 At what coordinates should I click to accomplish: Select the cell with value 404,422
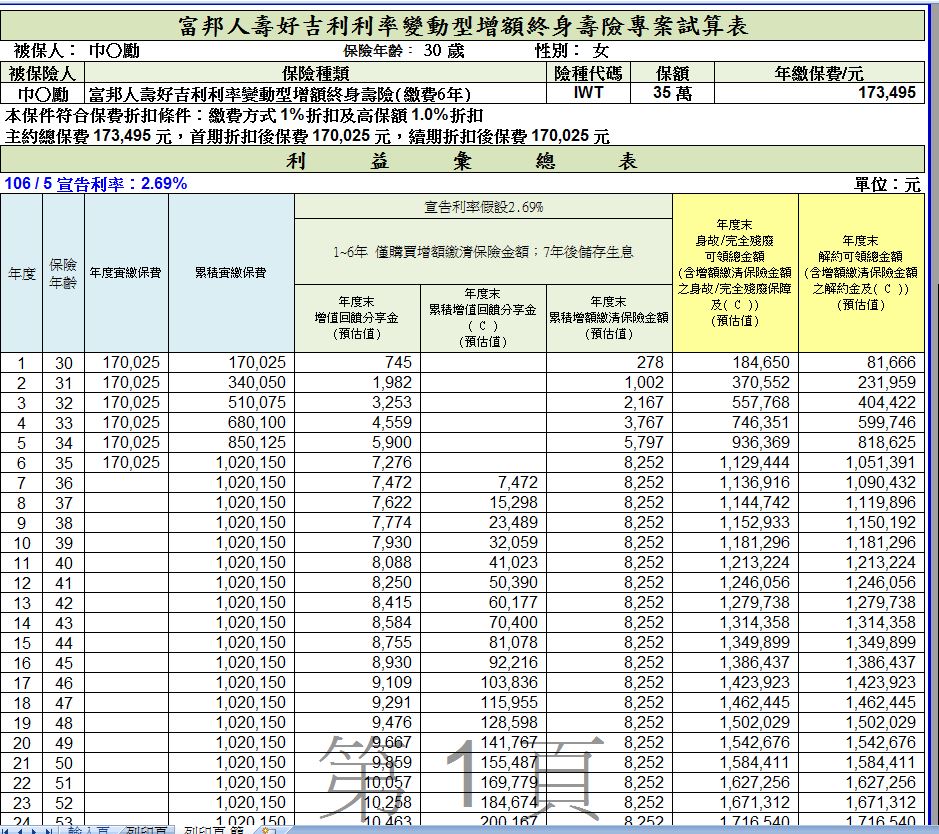[861, 402]
